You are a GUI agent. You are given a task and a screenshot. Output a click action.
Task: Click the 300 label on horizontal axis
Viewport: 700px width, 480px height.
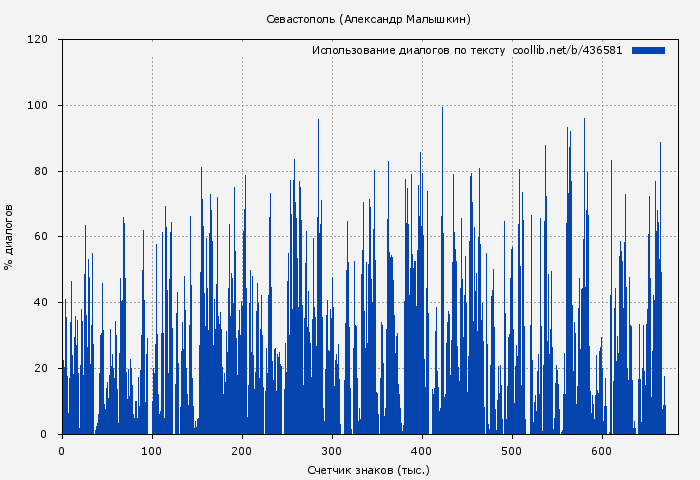(x=332, y=451)
